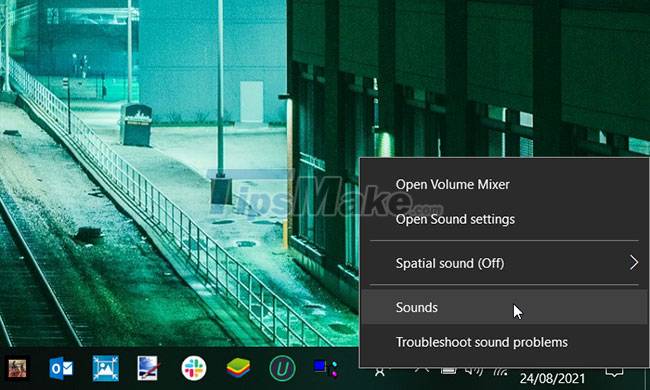The image size is (650, 390).
Task: Open BlueStacks from the taskbar
Action: (x=238, y=368)
